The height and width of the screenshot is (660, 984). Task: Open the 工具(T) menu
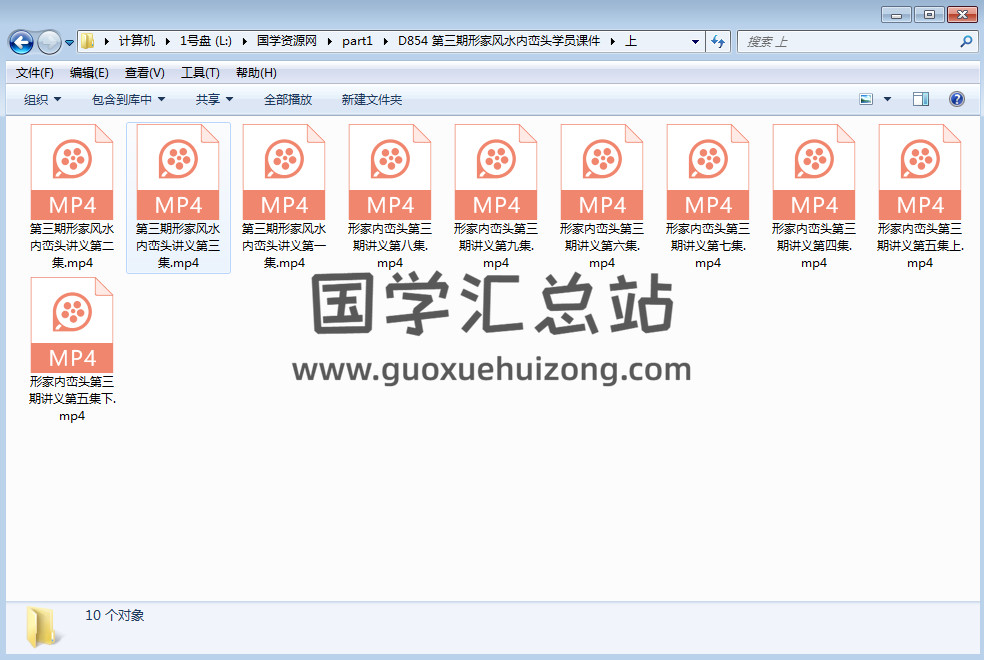pyautogui.click(x=200, y=73)
